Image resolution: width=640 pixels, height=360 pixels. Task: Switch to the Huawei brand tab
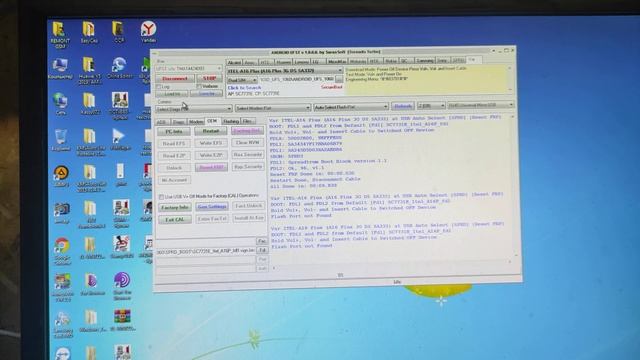[x=283, y=62]
